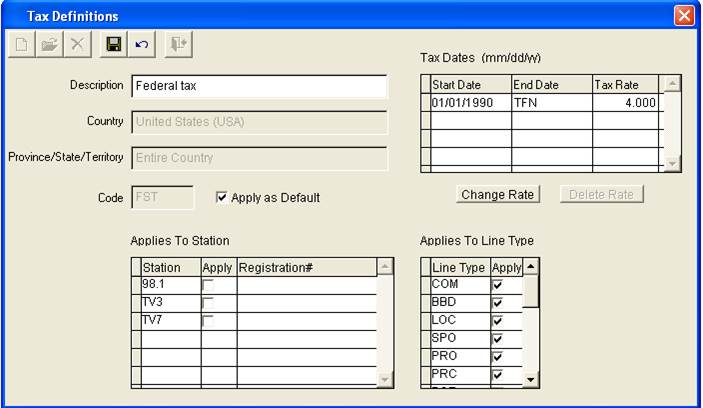Click the Open folder toolbar icon
This screenshot has width=703, height=408.
pos(49,45)
